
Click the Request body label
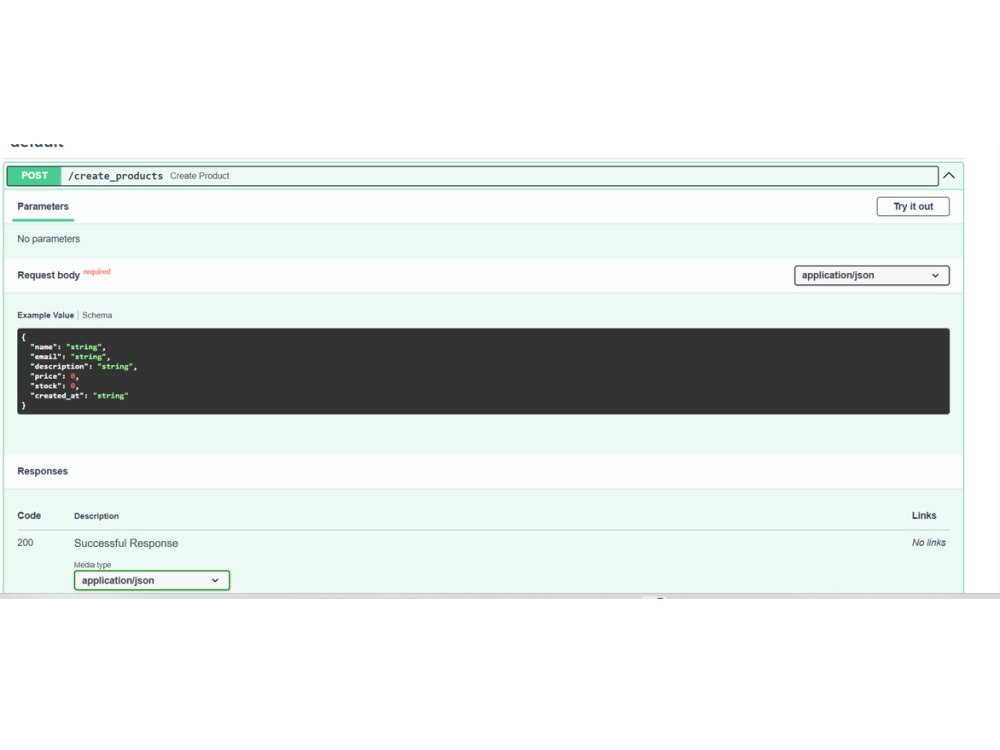click(48, 275)
